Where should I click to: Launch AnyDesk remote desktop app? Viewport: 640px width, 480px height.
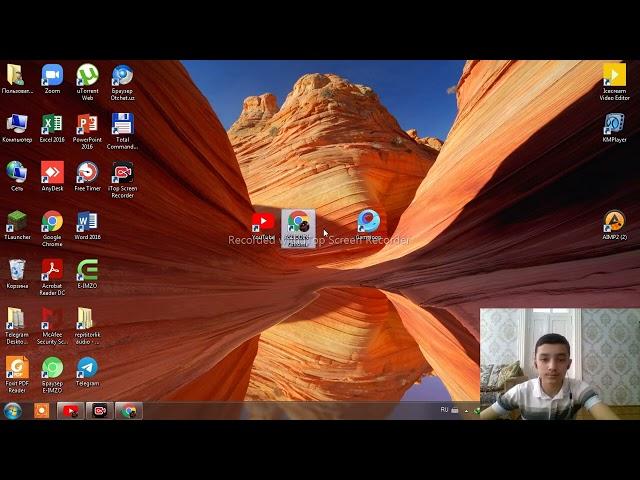pyautogui.click(x=52, y=173)
